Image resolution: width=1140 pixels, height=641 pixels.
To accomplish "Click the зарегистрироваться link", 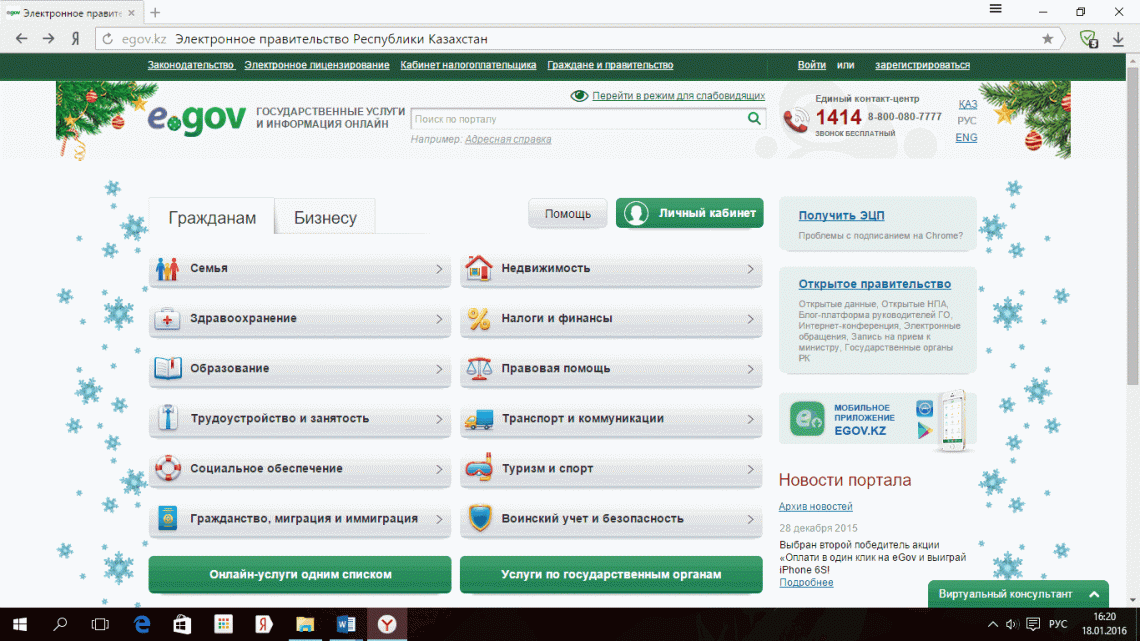I will pyautogui.click(x=922, y=64).
